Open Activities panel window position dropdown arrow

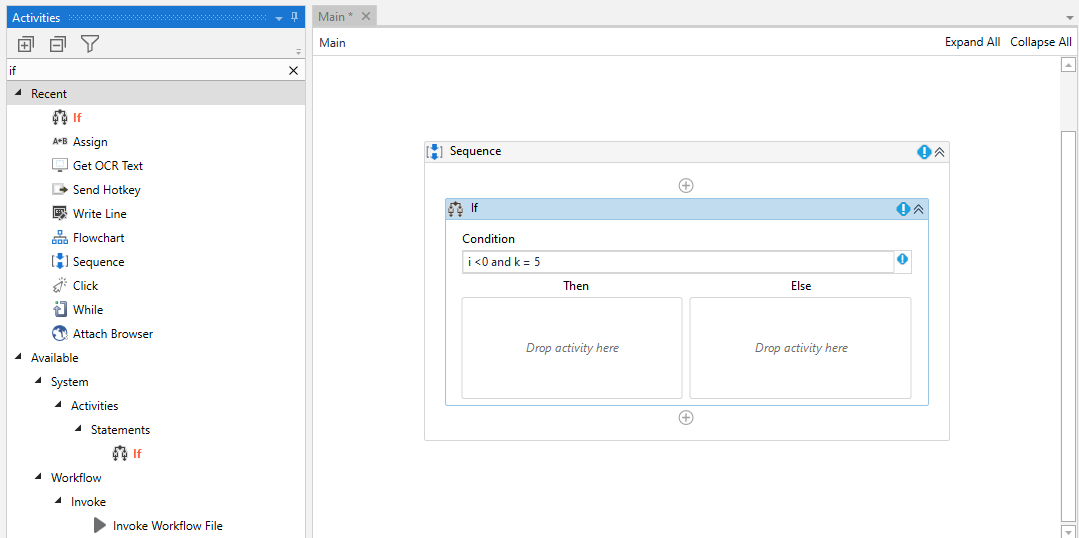click(279, 18)
